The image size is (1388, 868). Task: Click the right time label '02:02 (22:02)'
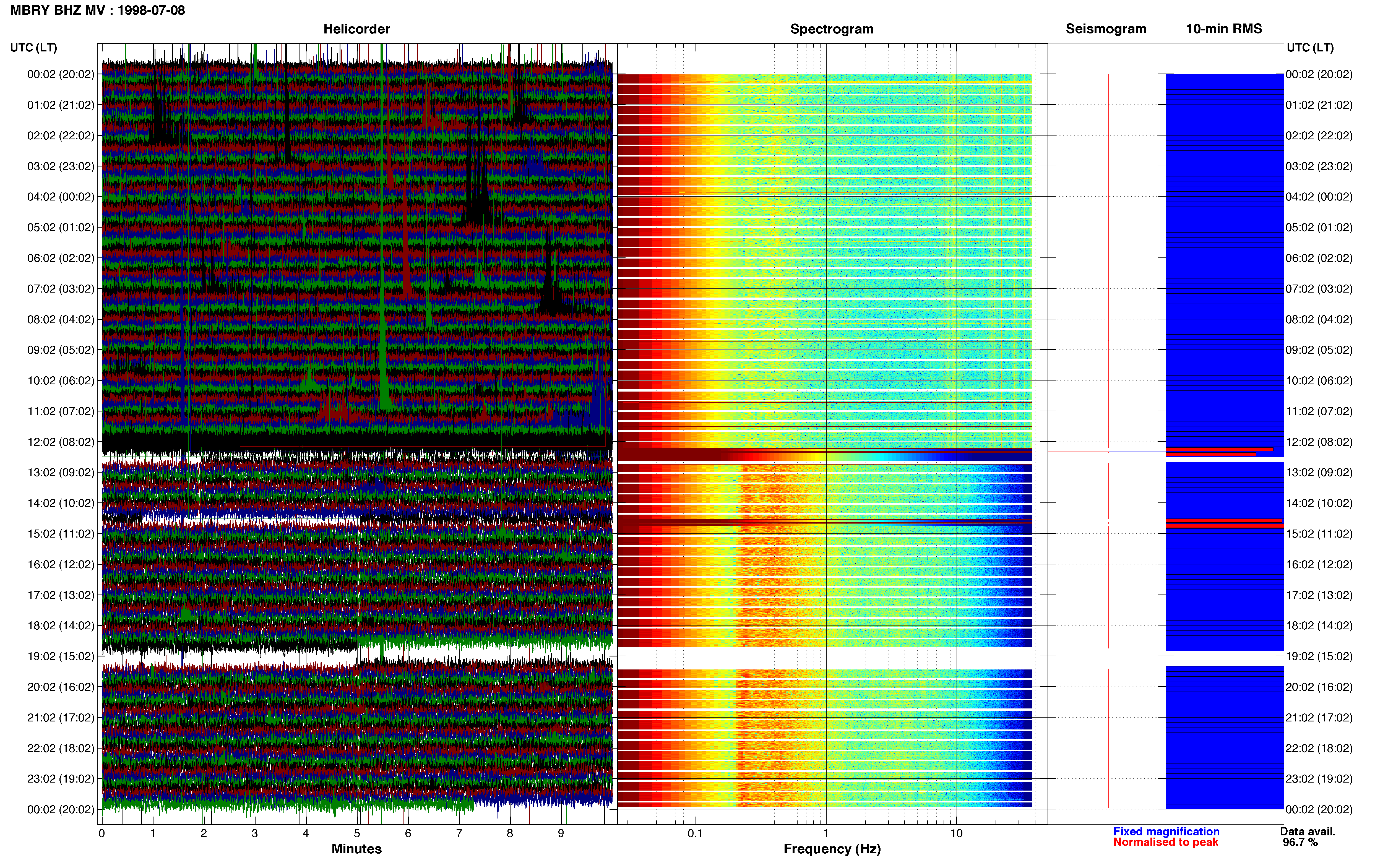[1319, 135]
